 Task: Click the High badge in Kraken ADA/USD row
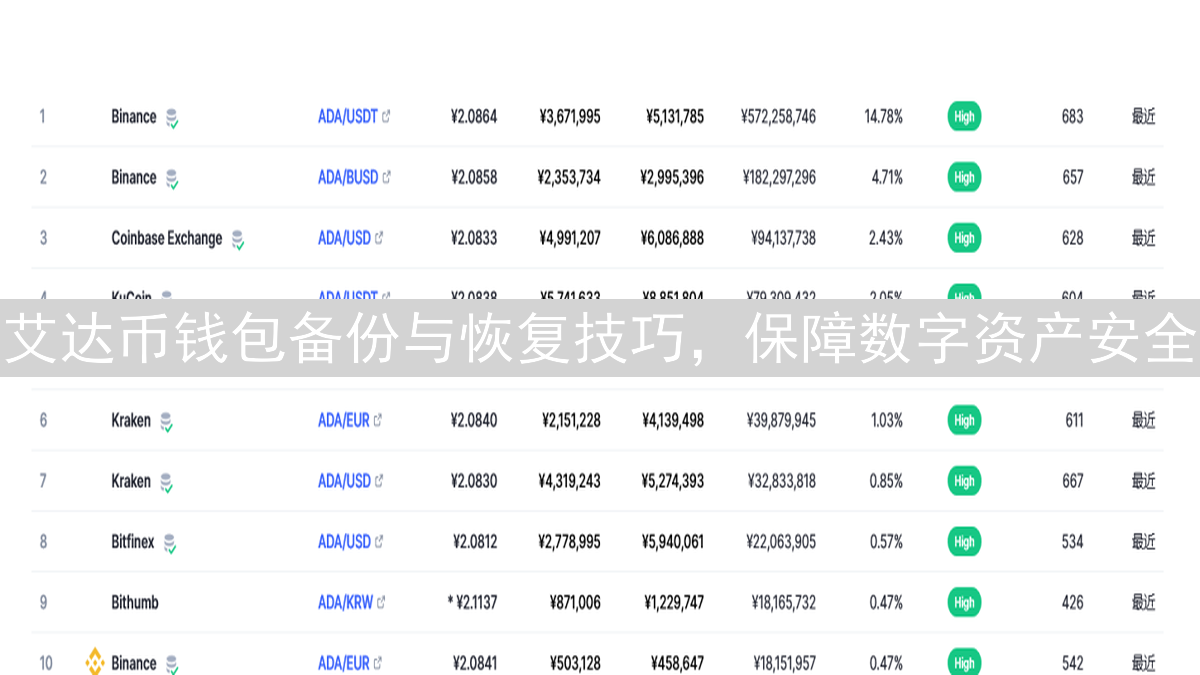(x=964, y=481)
